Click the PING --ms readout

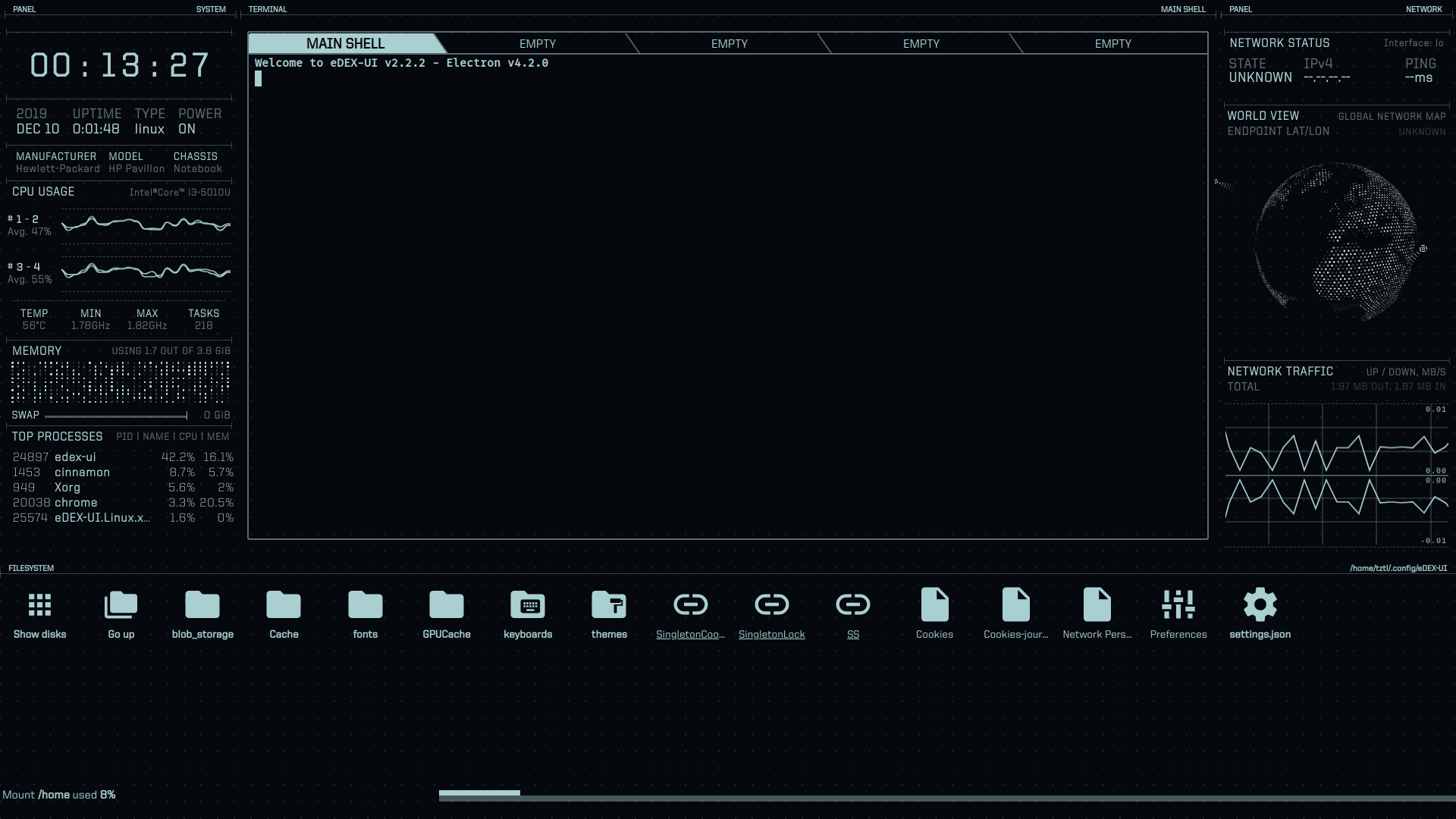1420,71
